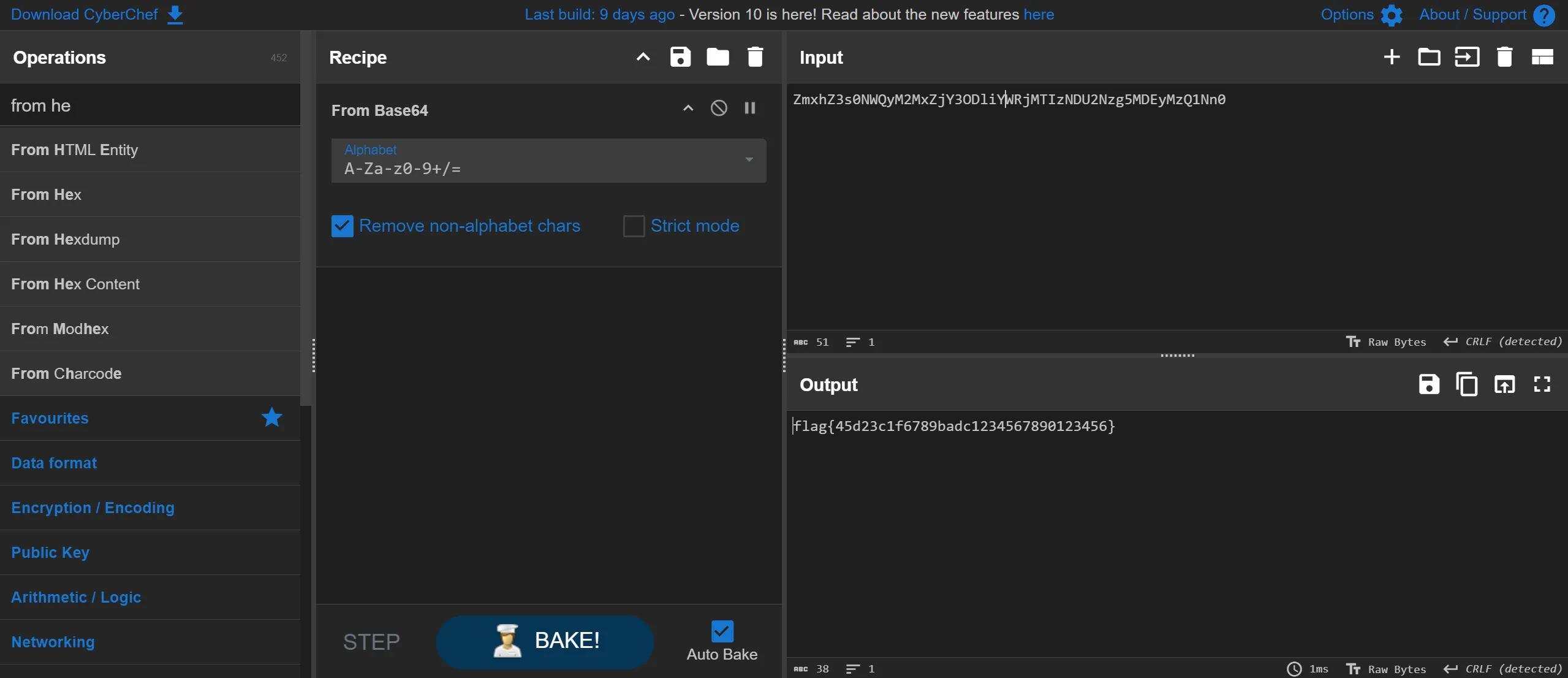
Task: Copy raw output to the clipboard
Action: tap(1466, 384)
